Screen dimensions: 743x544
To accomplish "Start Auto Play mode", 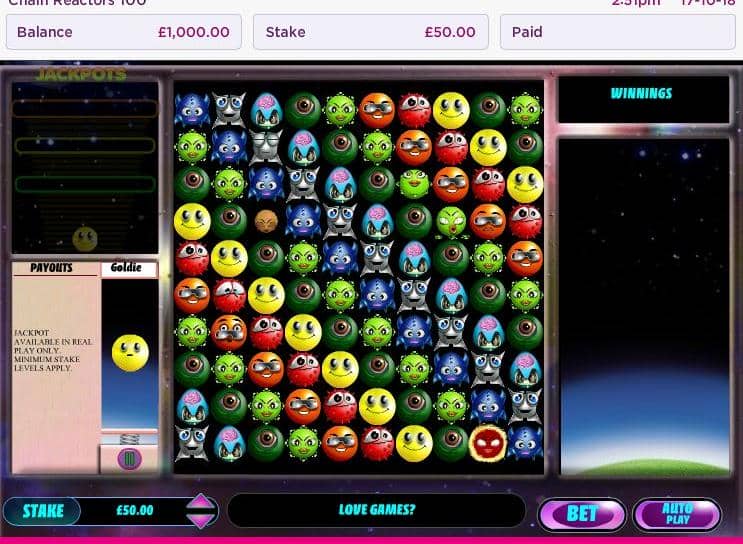I will pos(677,514).
